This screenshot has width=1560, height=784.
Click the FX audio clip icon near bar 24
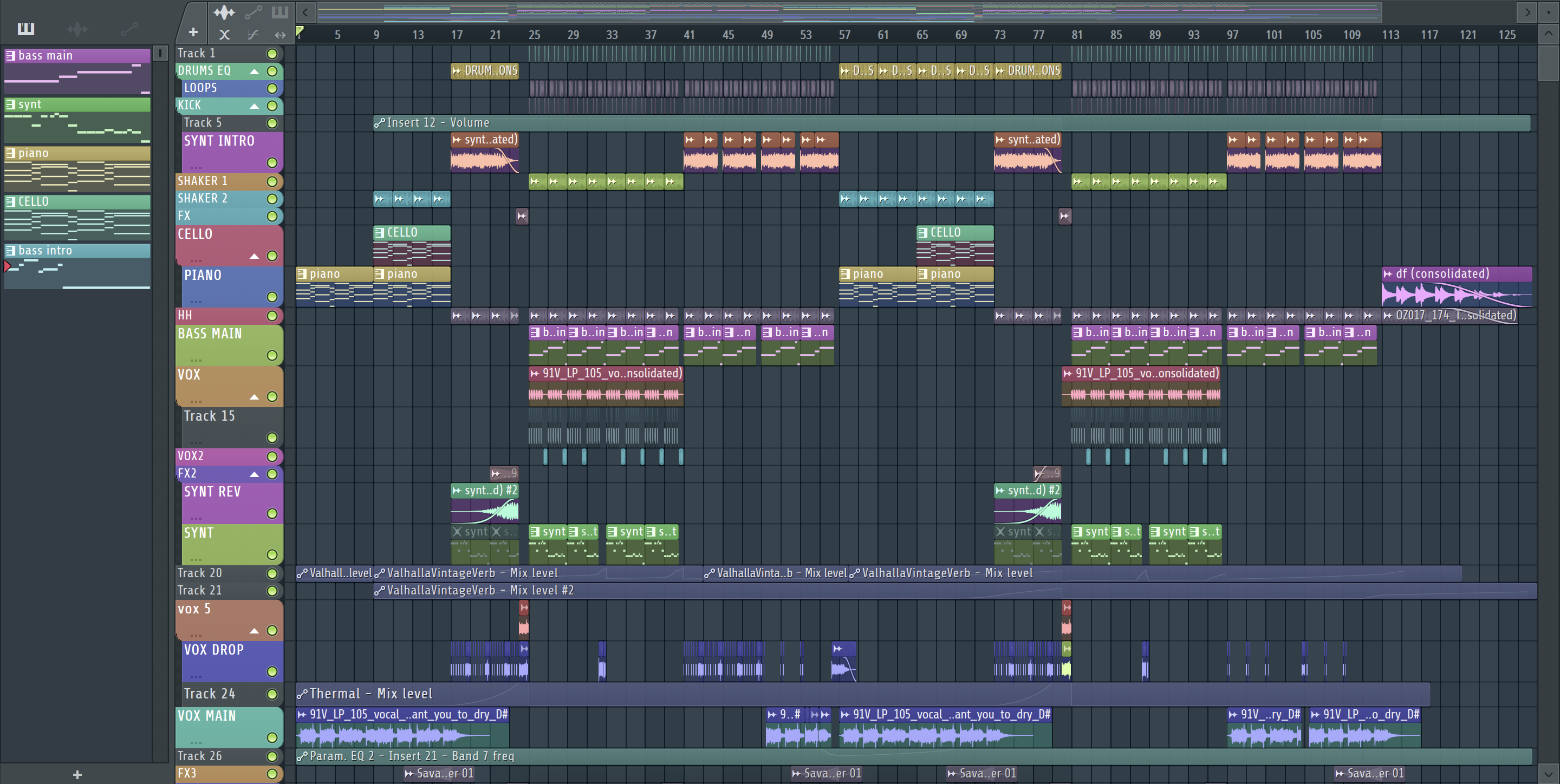coord(522,215)
